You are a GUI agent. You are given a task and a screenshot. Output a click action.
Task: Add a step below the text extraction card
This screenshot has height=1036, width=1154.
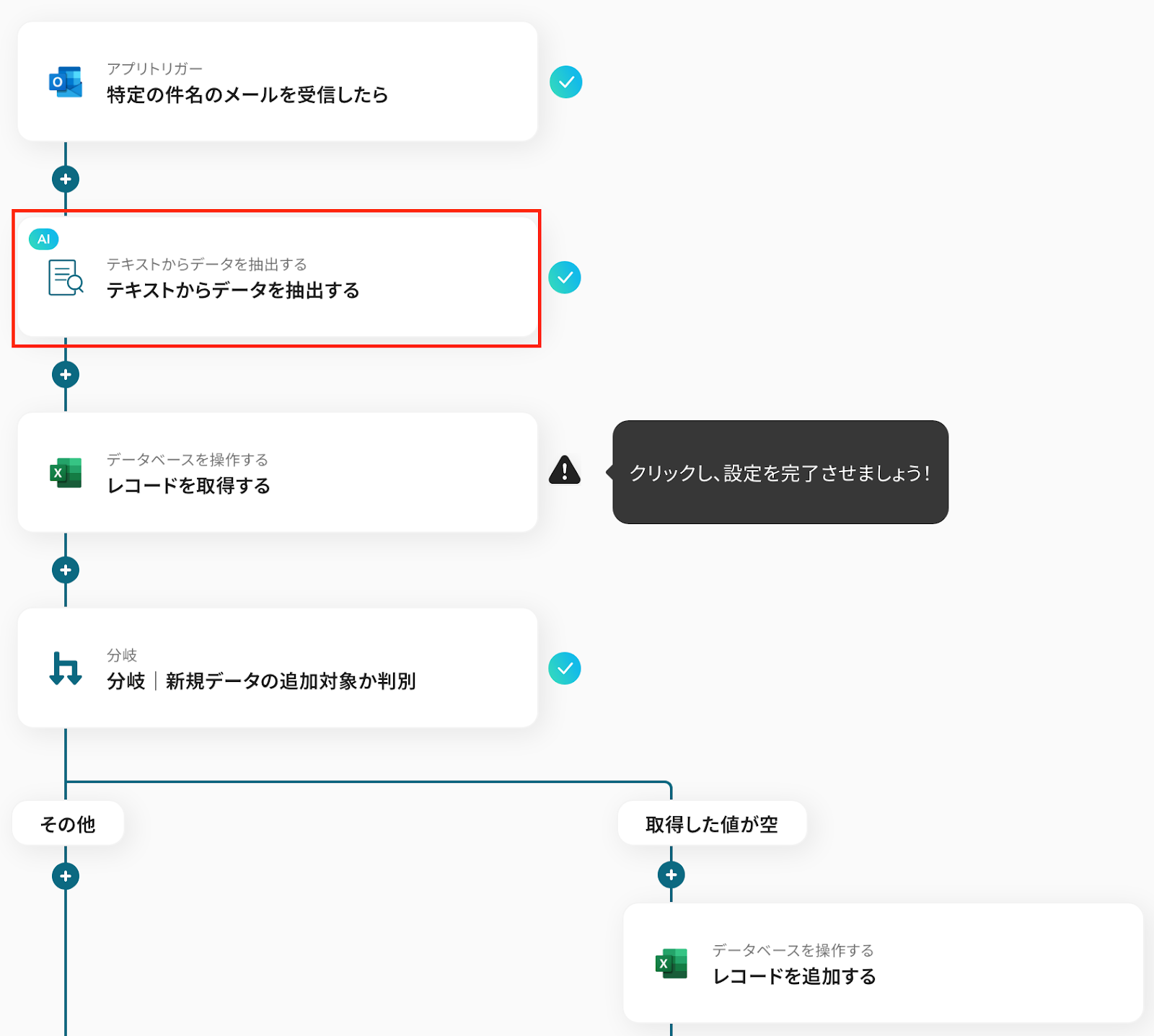tap(66, 375)
